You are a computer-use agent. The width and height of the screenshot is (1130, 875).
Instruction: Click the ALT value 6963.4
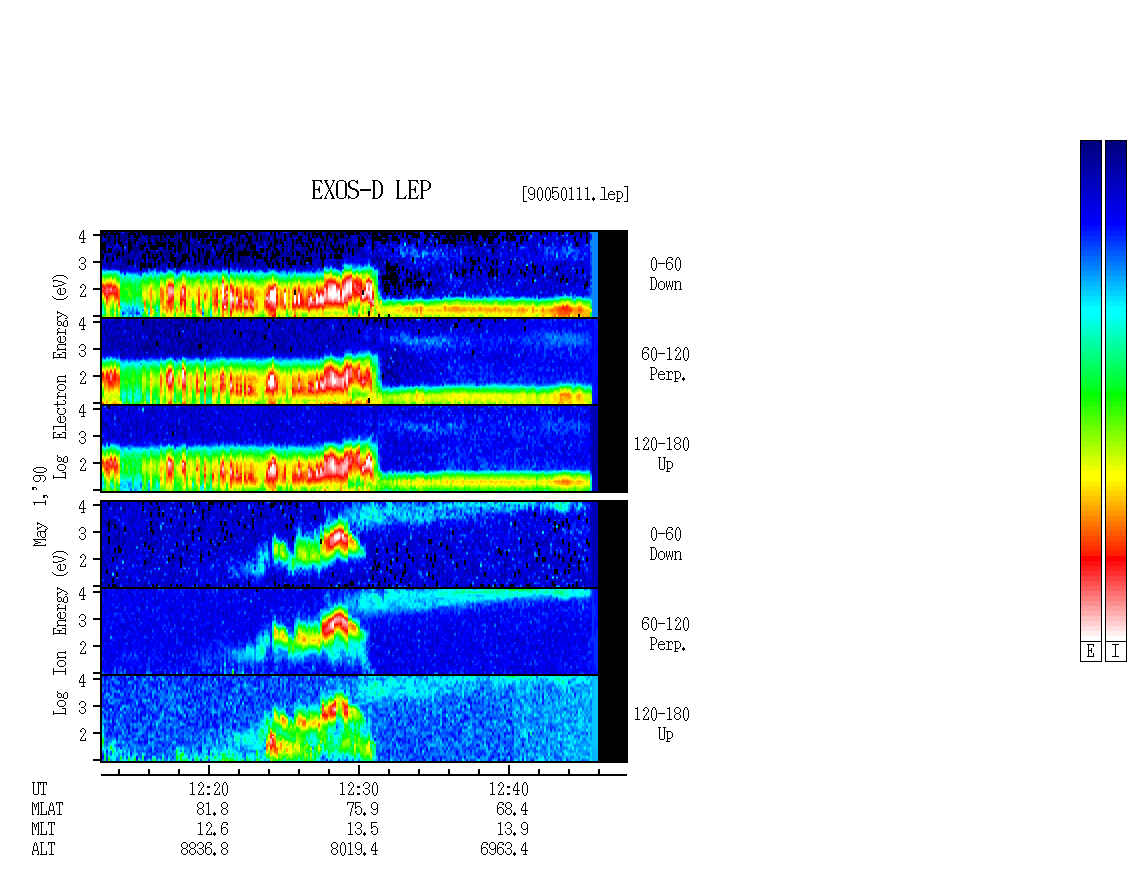[x=504, y=850]
